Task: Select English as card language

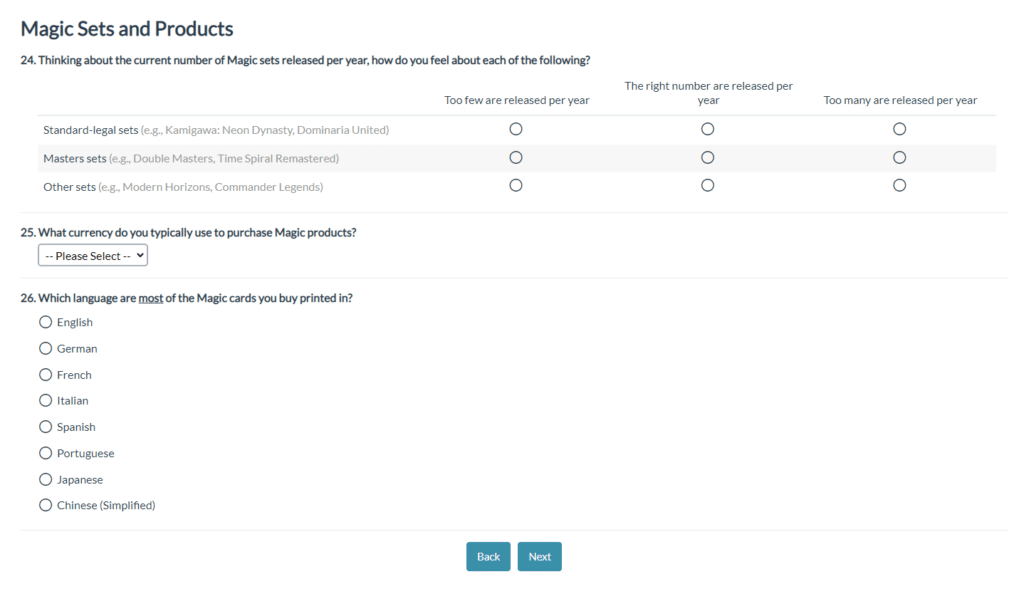Action: point(45,322)
